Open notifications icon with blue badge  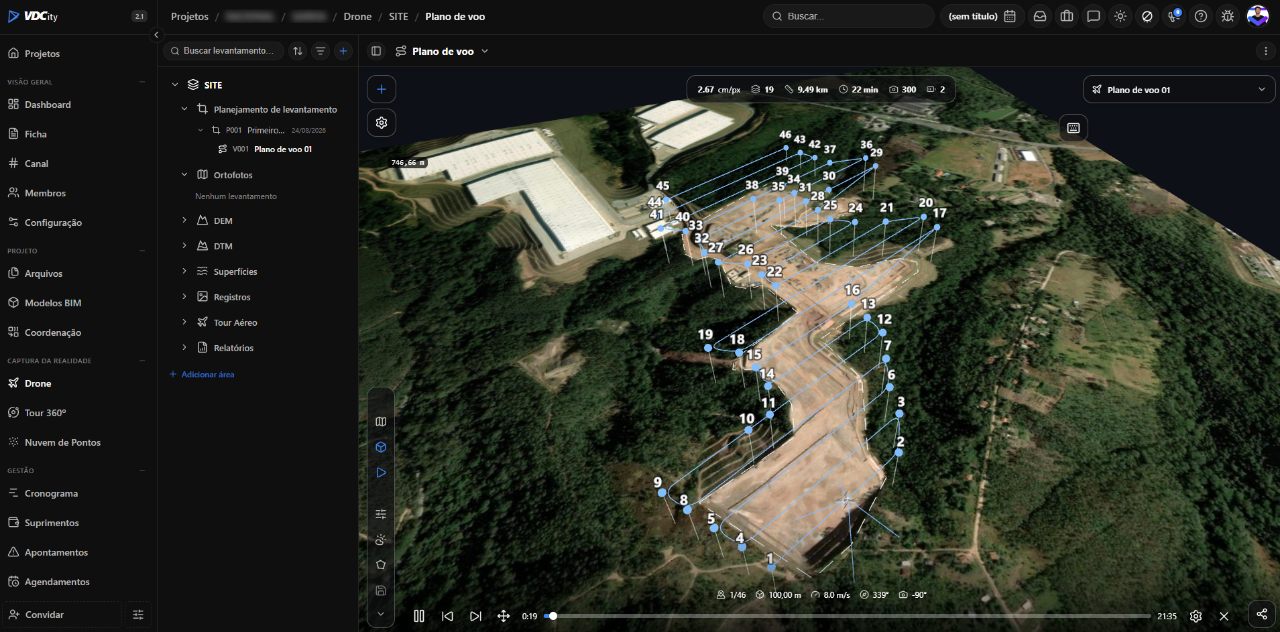1174,16
